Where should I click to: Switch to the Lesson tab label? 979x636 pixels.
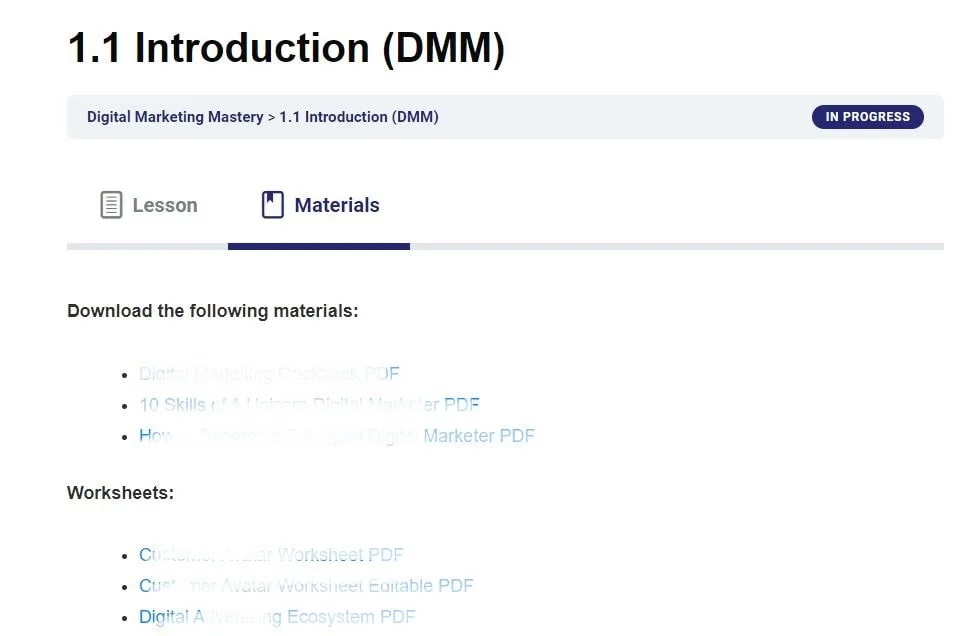(165, 205)
